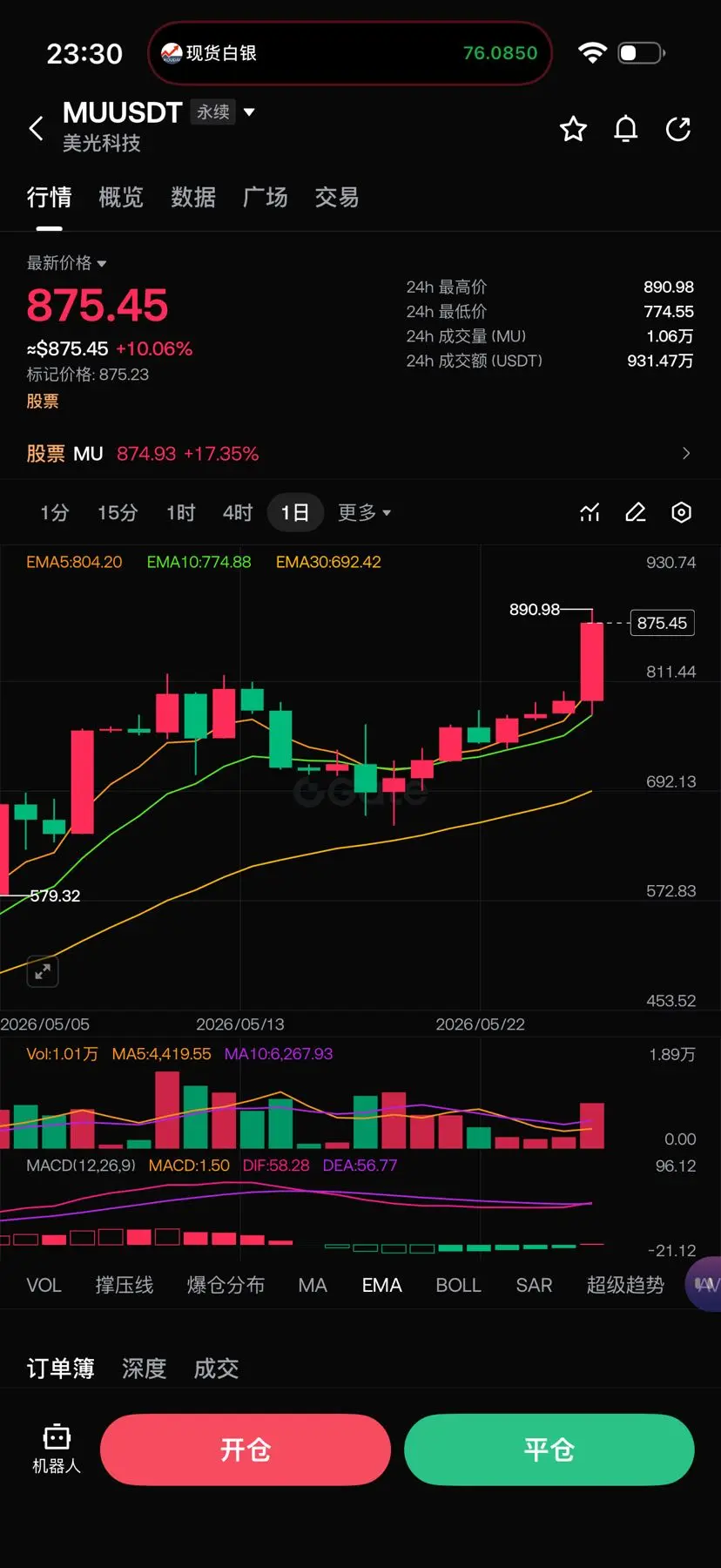Switch to 行情 tab
The image size is (721, 1568).
click(x=49, y=198)
